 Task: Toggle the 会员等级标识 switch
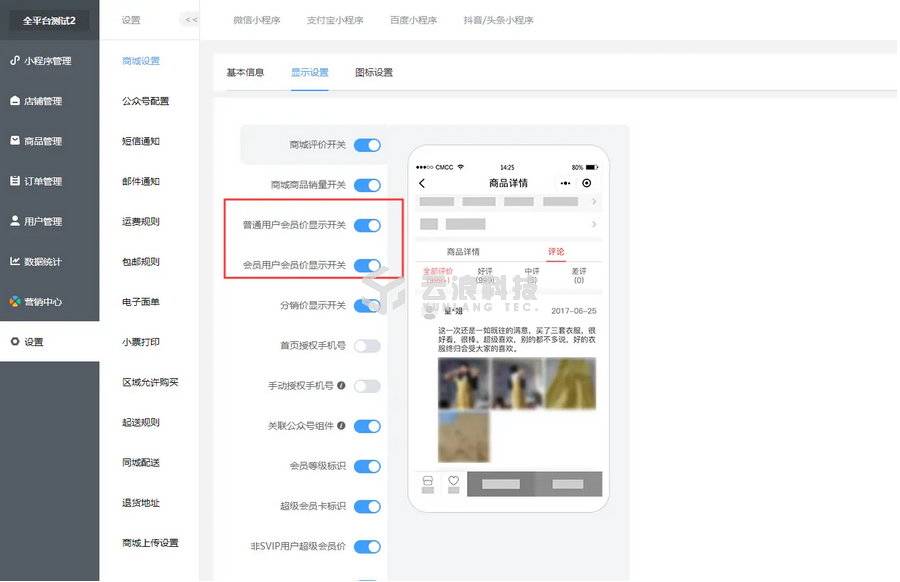[x=367, y=466]
